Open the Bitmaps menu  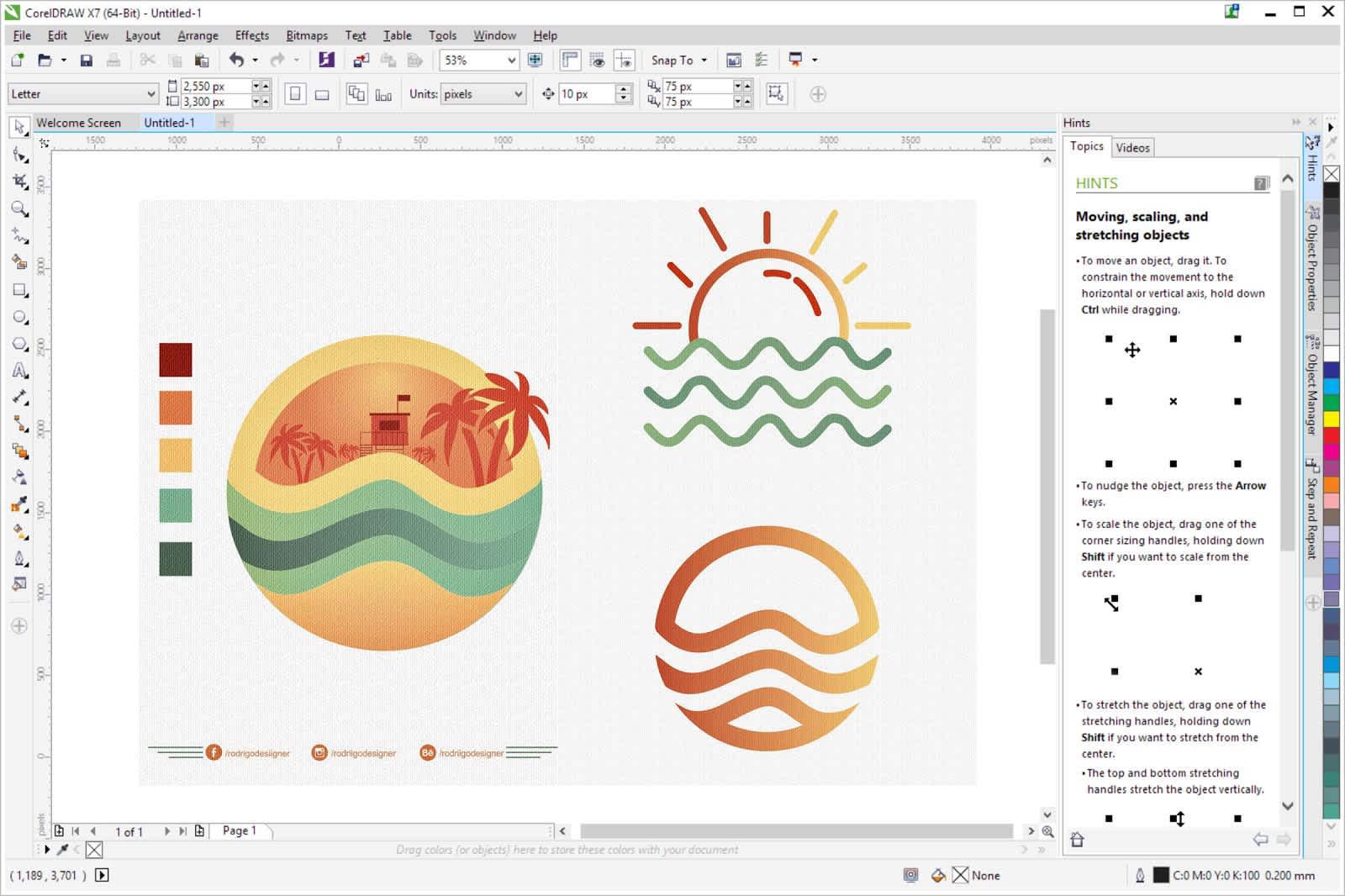(306, 35)
